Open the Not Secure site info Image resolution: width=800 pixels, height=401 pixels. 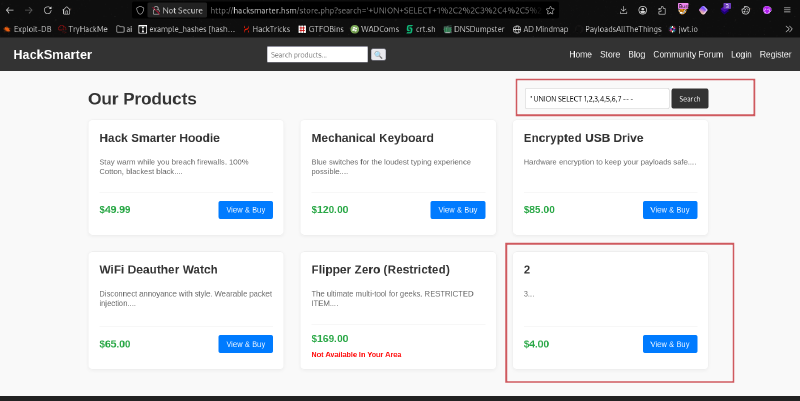[x=177, y=10]
